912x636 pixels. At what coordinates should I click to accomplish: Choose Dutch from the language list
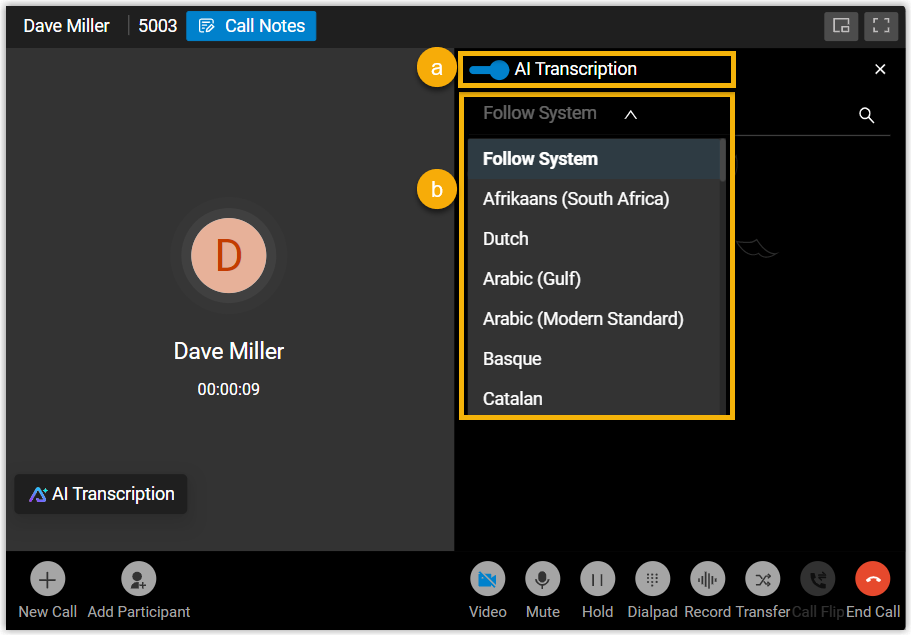pos(506,239)
